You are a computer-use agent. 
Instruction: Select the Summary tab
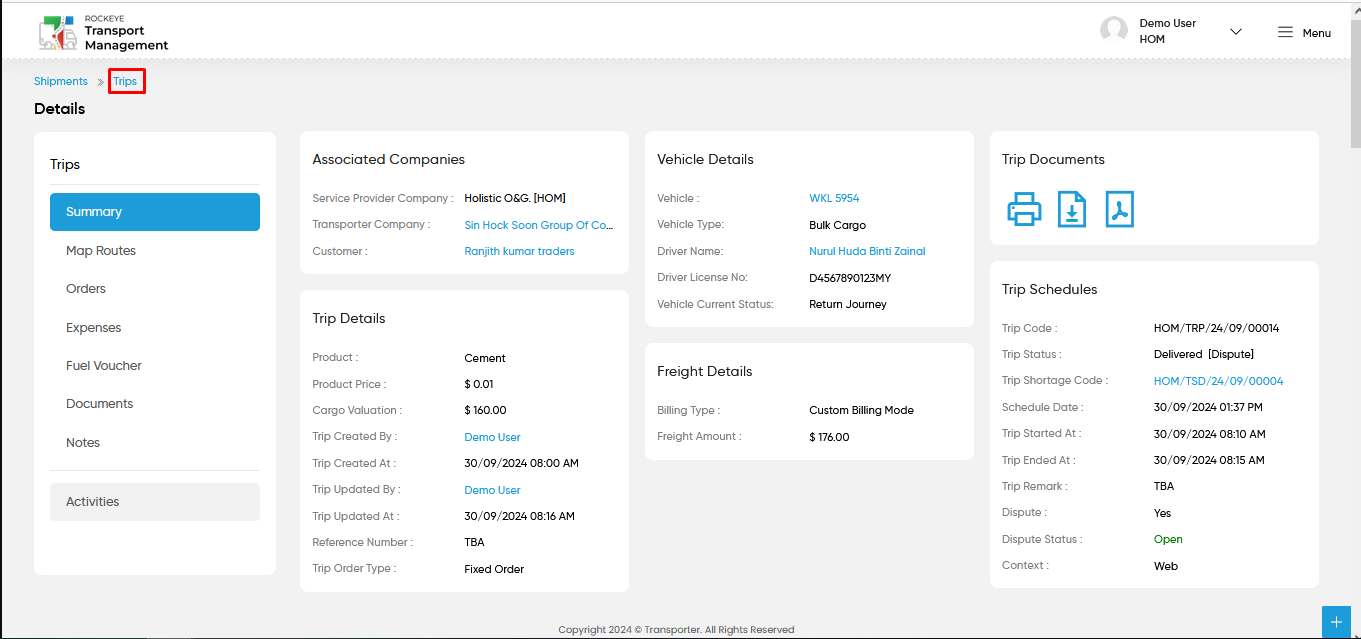(155, 212)
